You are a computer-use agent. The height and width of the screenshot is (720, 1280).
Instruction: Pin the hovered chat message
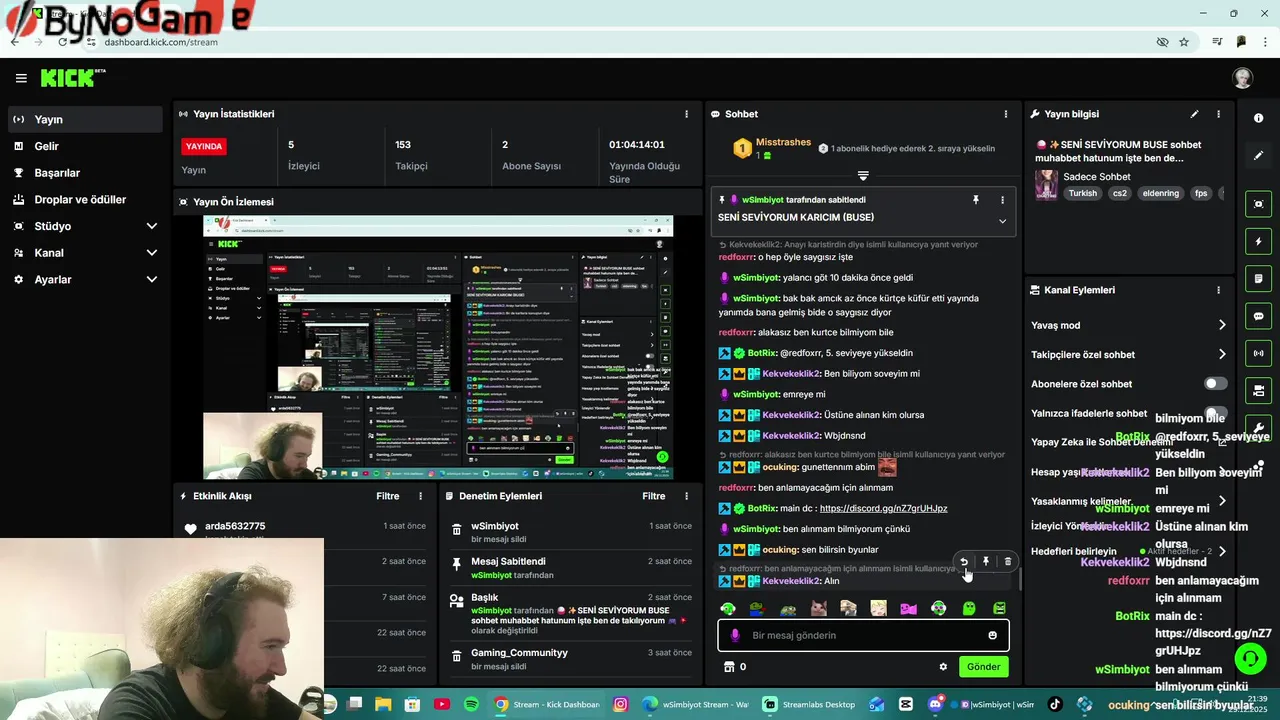(986, 562)
